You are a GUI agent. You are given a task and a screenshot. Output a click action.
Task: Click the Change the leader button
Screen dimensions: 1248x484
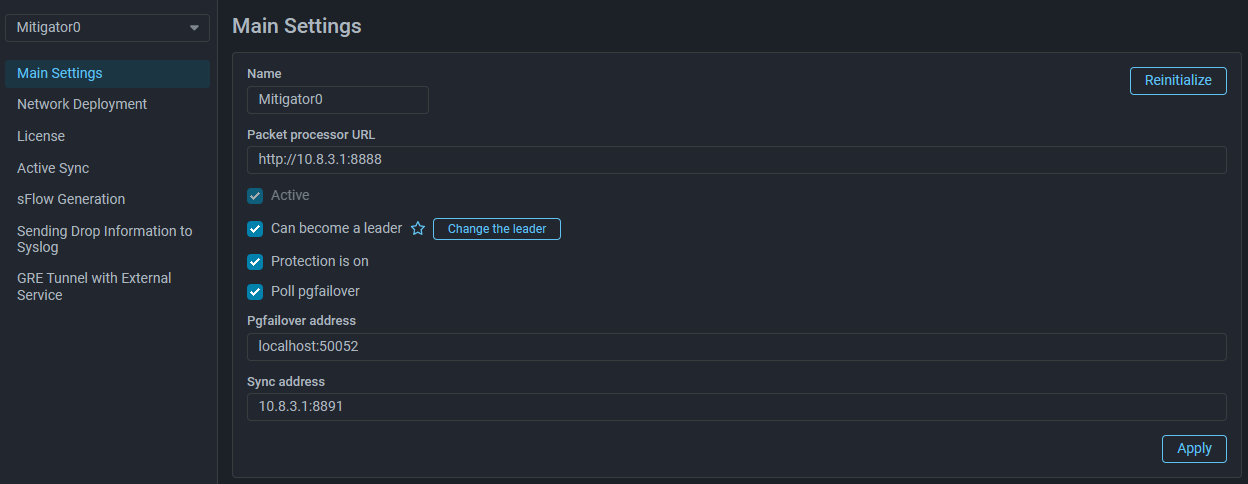[497, 229]
